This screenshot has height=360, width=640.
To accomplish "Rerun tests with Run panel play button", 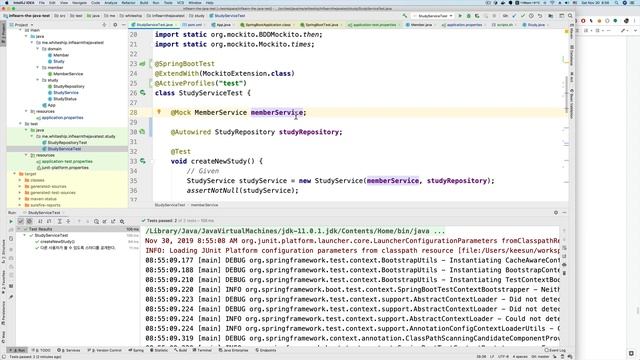I will 11,221.
